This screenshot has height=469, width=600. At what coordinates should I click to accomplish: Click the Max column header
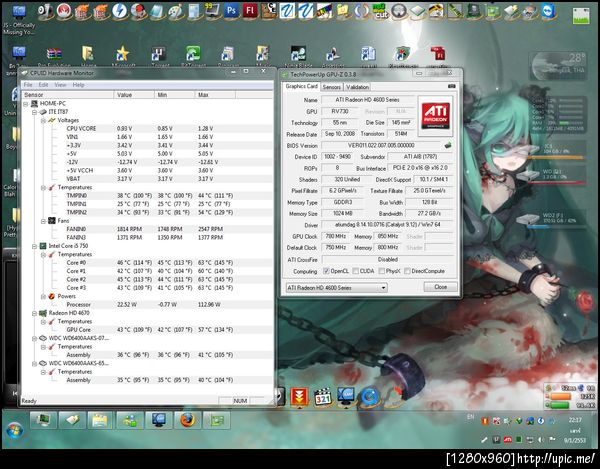point(215,94)
